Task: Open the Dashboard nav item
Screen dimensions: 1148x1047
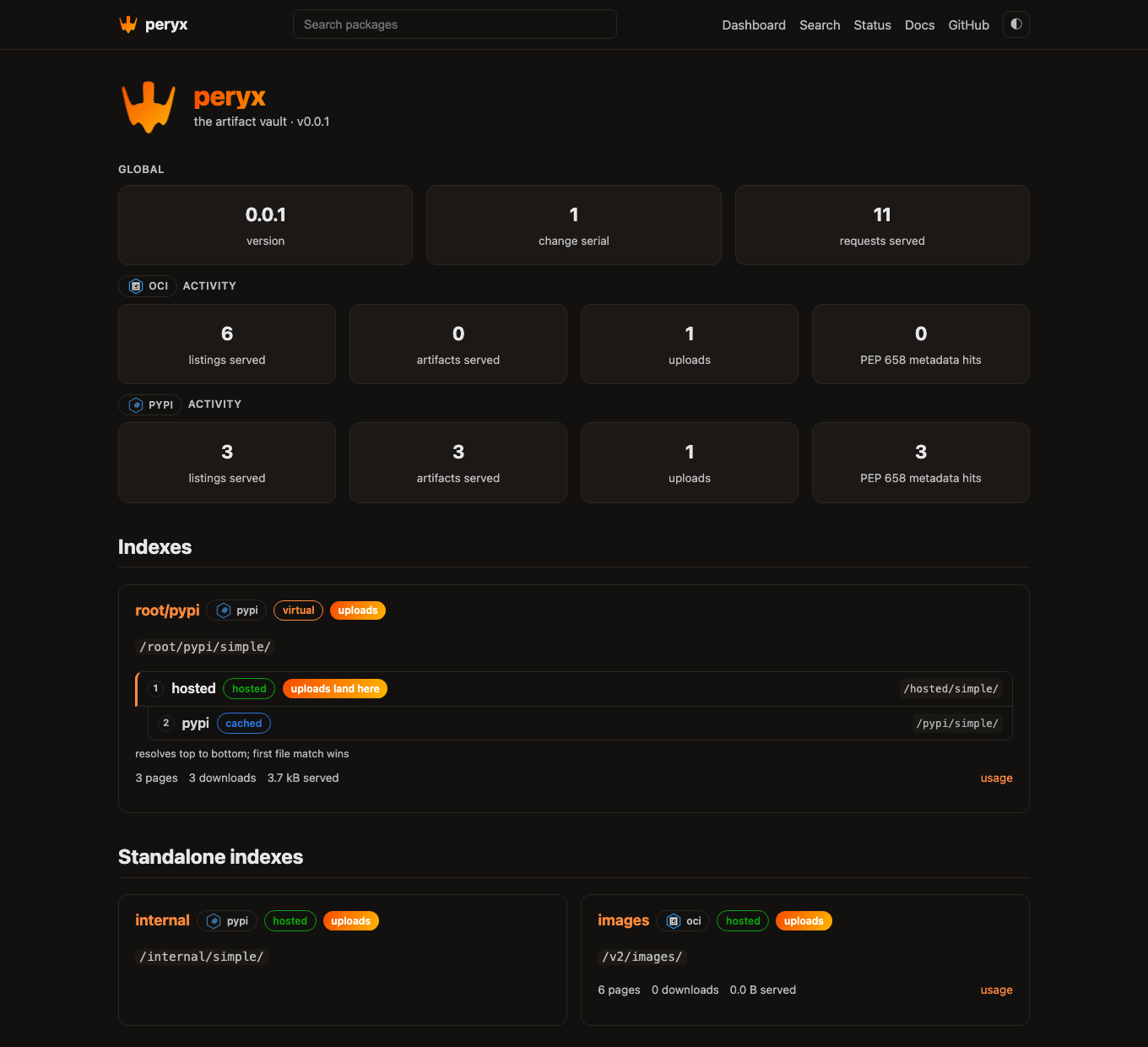Action: coord(754,25)
